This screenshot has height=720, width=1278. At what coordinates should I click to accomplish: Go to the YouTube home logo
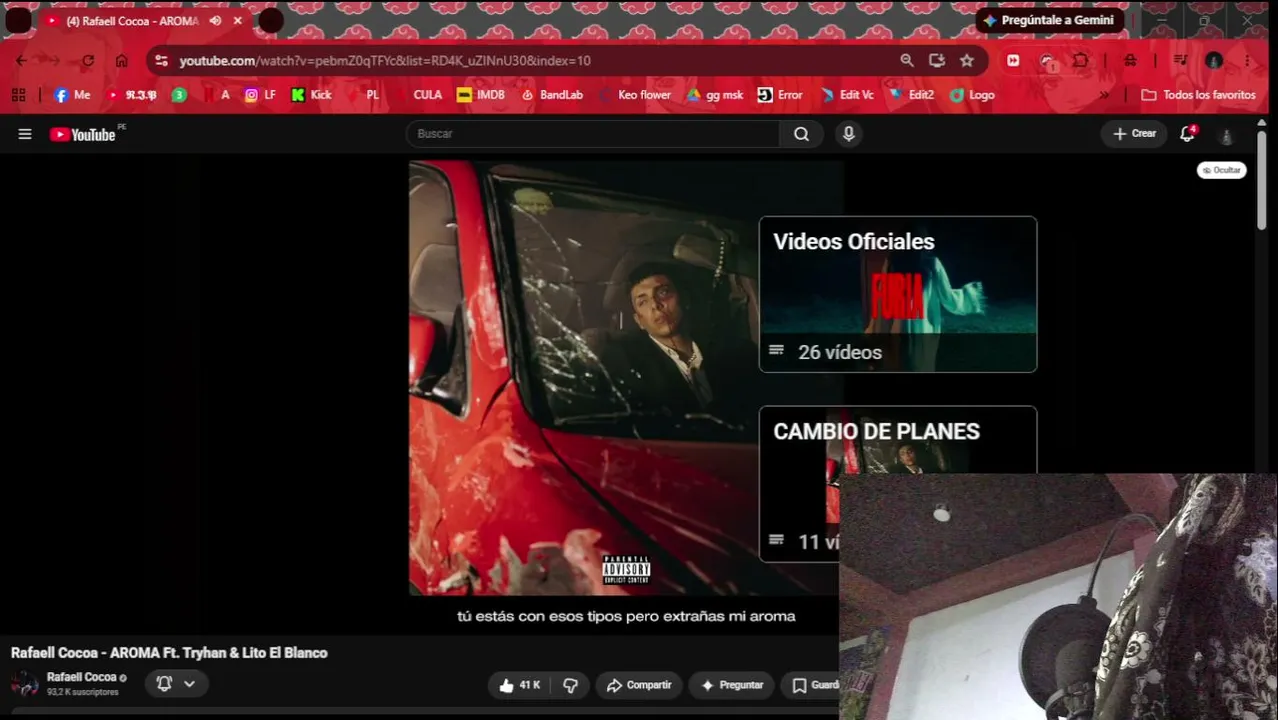pyautogui.click(x=83, y=134)
